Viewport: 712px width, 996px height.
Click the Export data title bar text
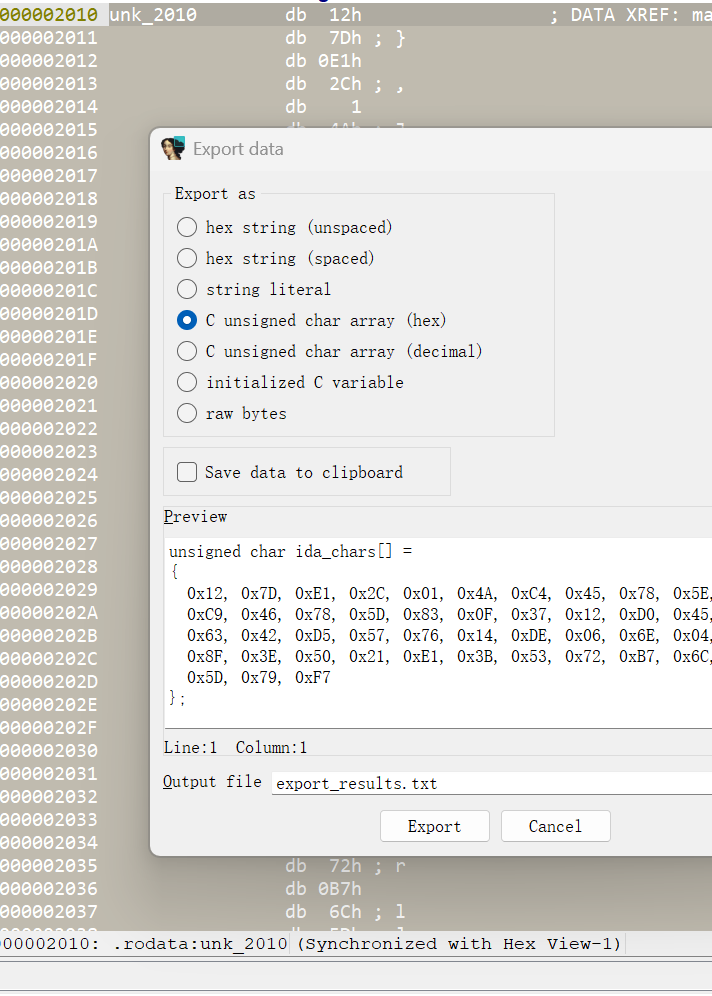coord(238,149)
